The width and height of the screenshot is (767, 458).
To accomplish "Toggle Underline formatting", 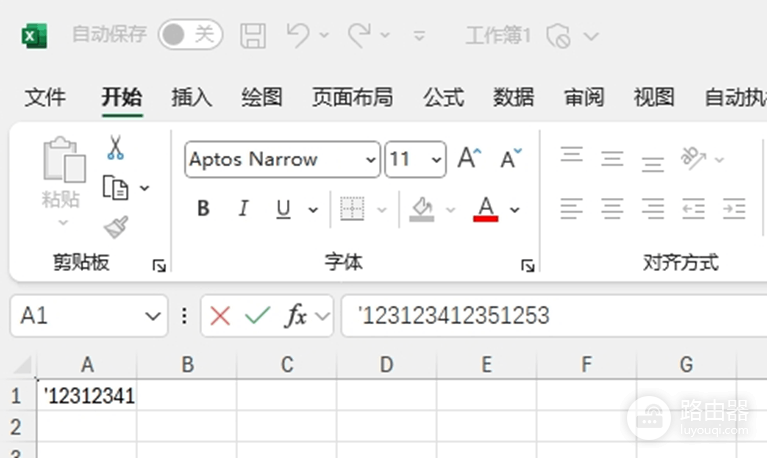I will [x=283, y=209].
